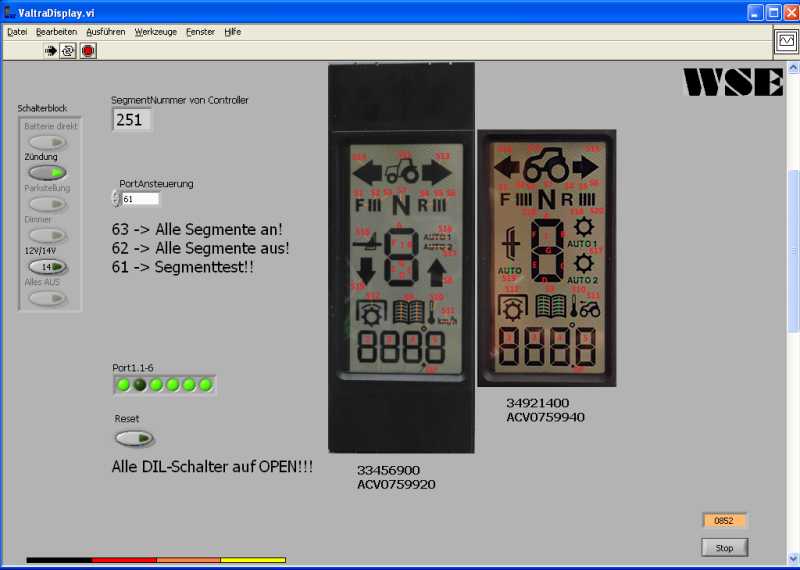Click AUTO 1 gear symbol on right display

pyautogui.click(x=584, y=228)
